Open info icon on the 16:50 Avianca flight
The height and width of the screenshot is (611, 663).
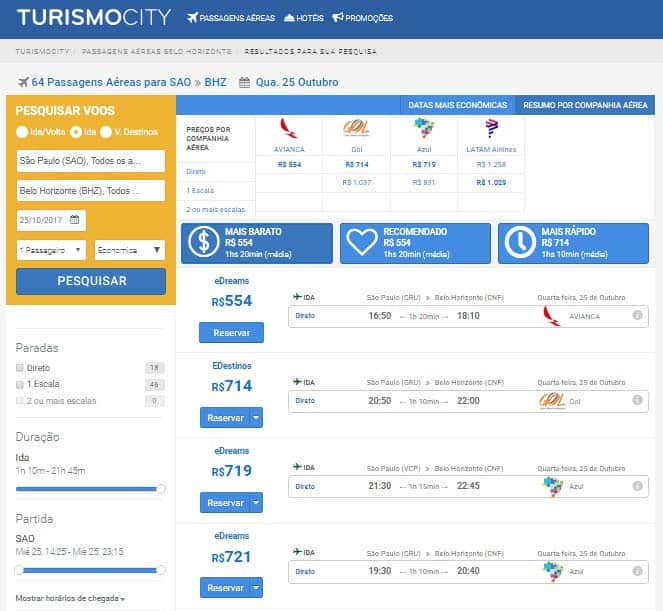(637, 315)
